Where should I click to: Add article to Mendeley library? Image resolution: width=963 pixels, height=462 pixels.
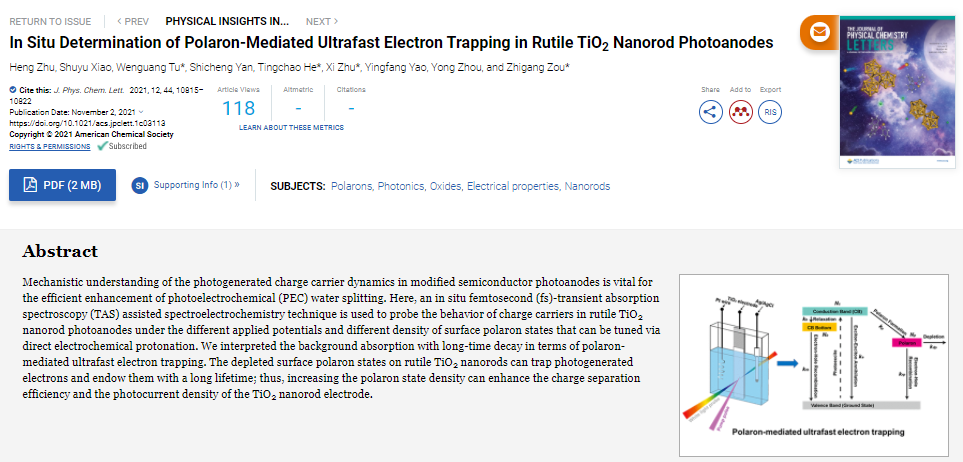coord(741,112)
